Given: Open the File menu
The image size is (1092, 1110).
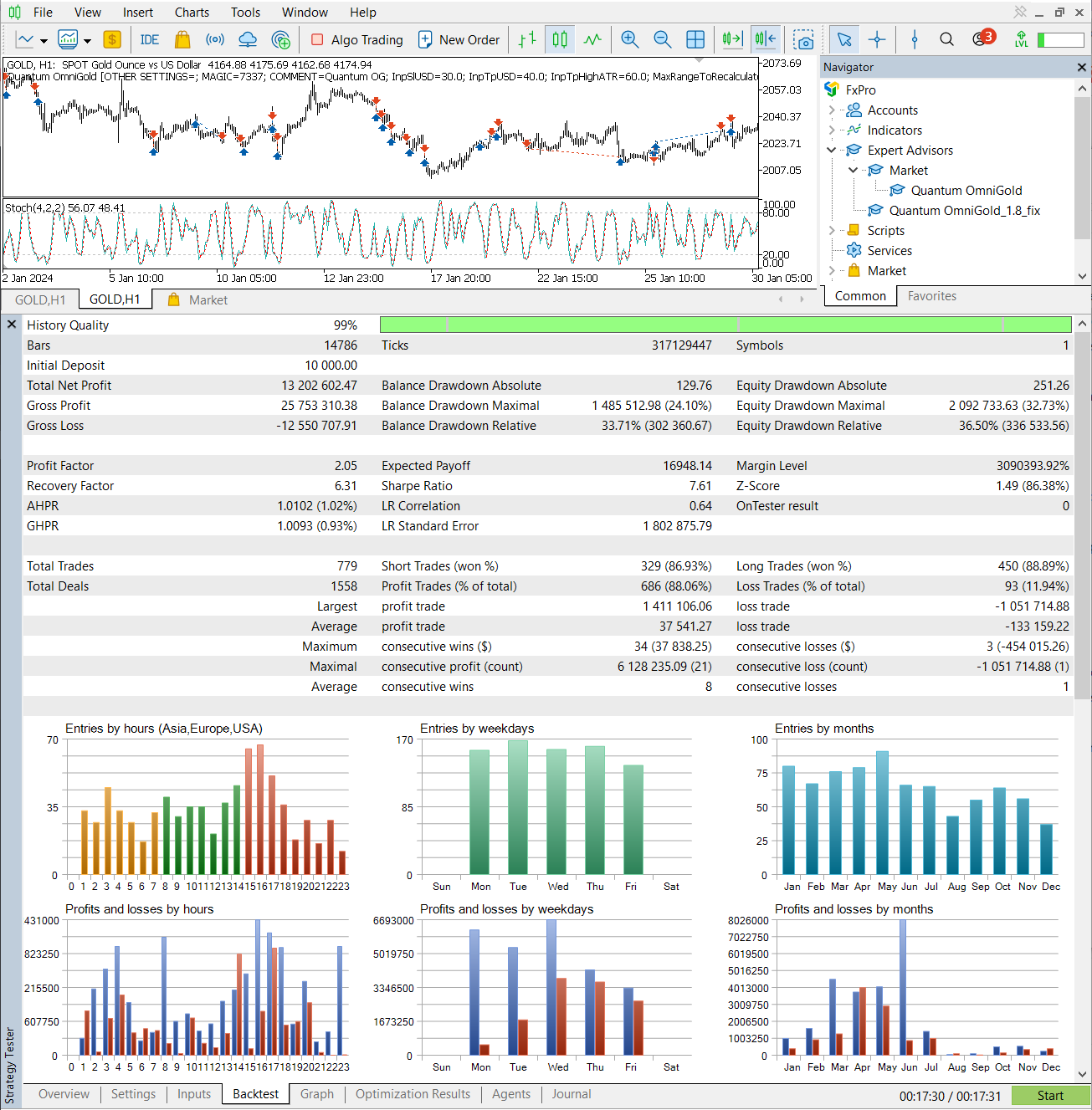Looking at the screenshot, I should pos(43,13).
